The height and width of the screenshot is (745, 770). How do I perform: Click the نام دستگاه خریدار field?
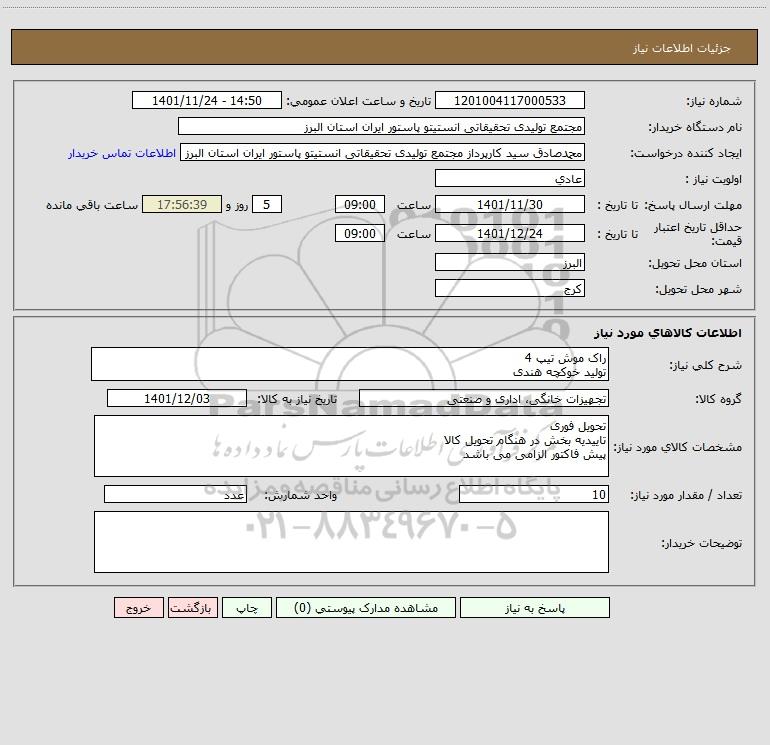tap(381, 126)
